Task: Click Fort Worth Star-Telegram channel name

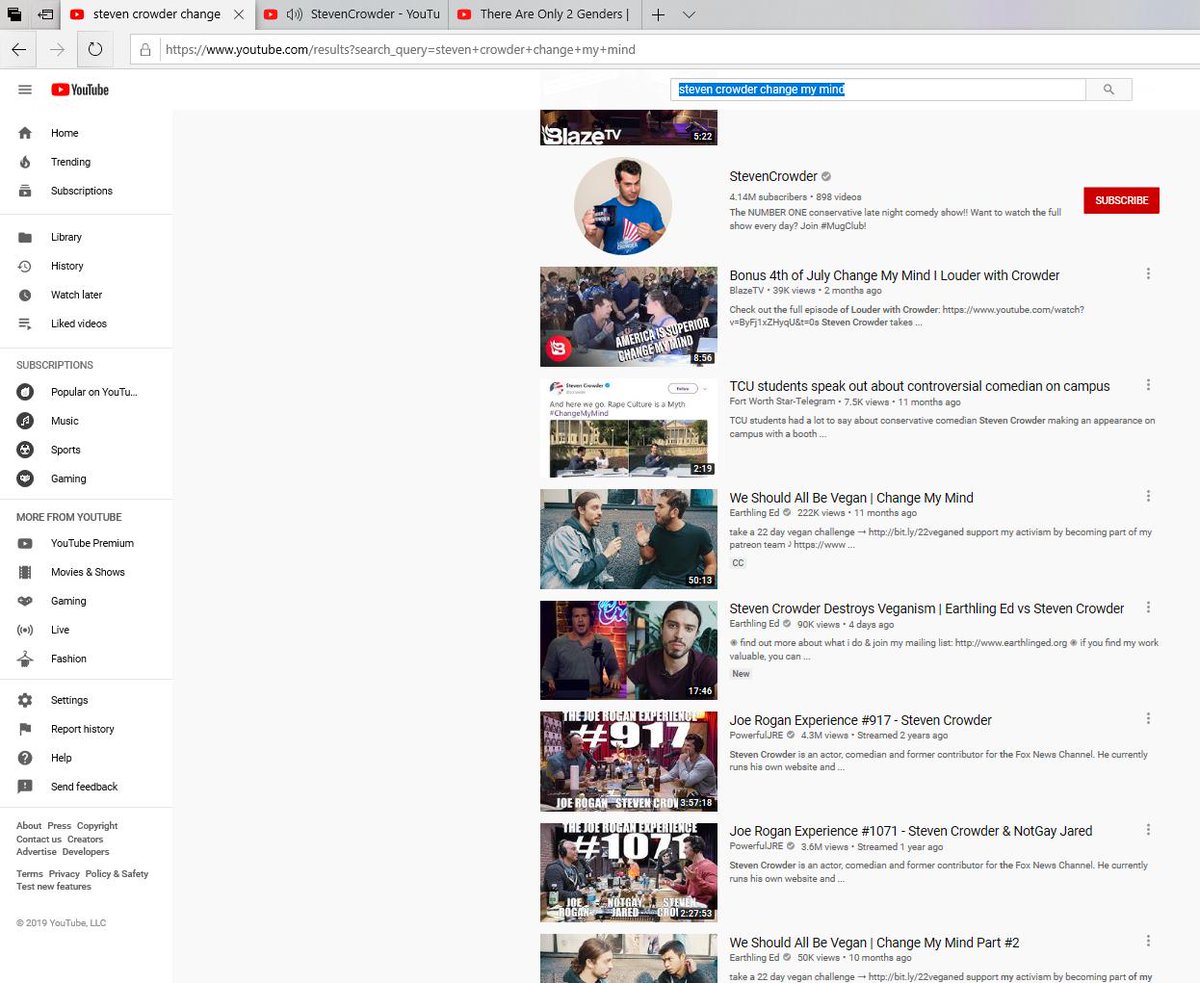Action: 782,402
